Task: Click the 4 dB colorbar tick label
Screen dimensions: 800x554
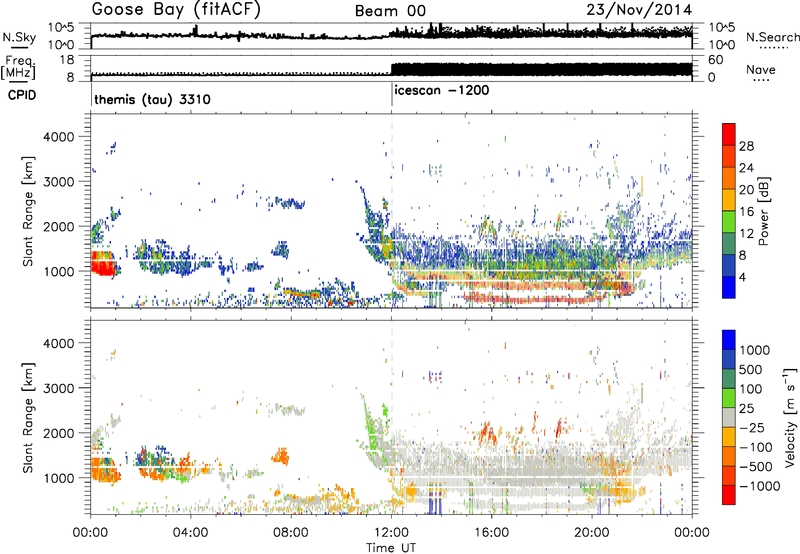Action: [743, 277]
